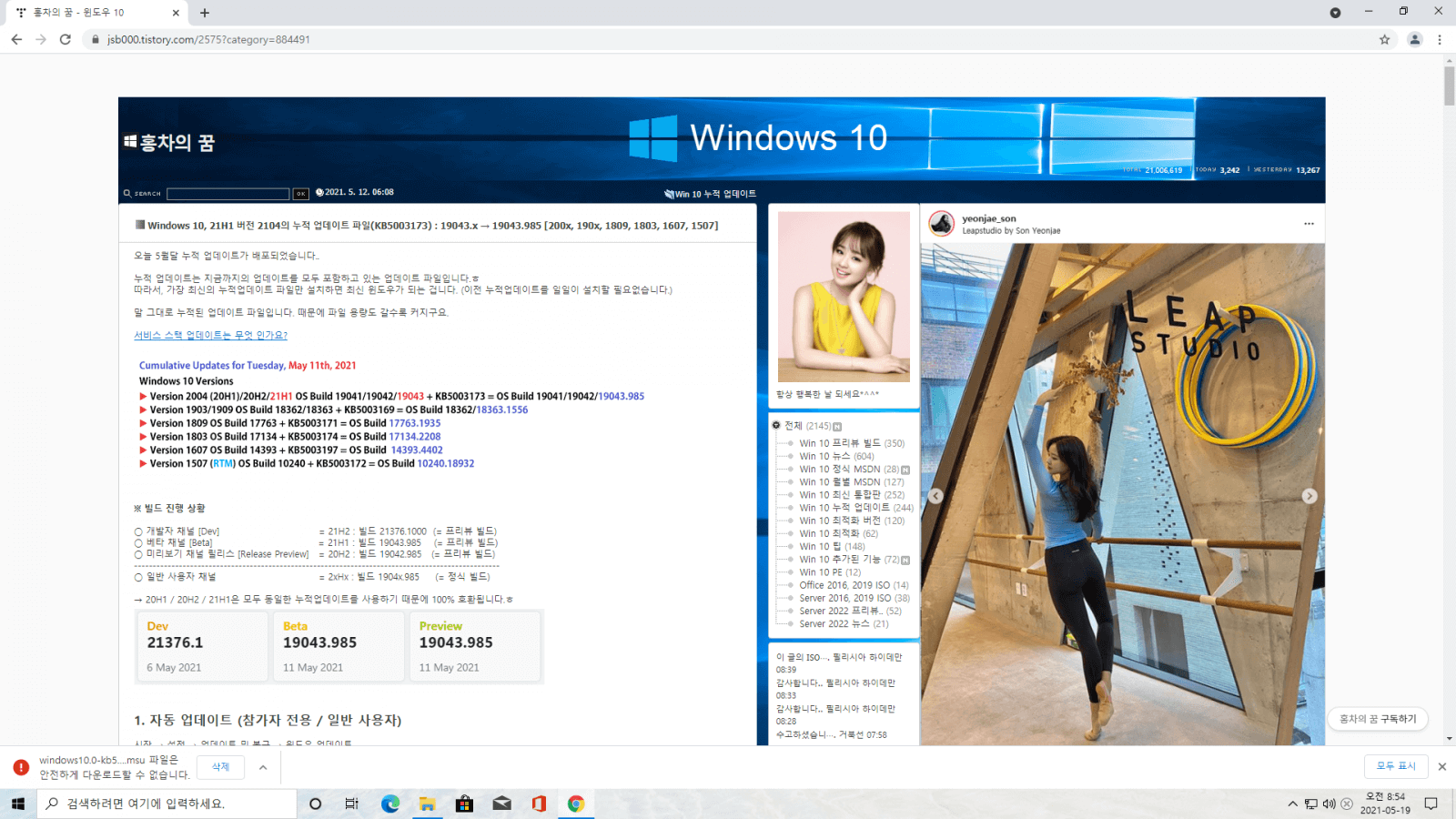Click build number 19043.985 link
Viewport: 1456px width, 819px height.
pos(621,397)
